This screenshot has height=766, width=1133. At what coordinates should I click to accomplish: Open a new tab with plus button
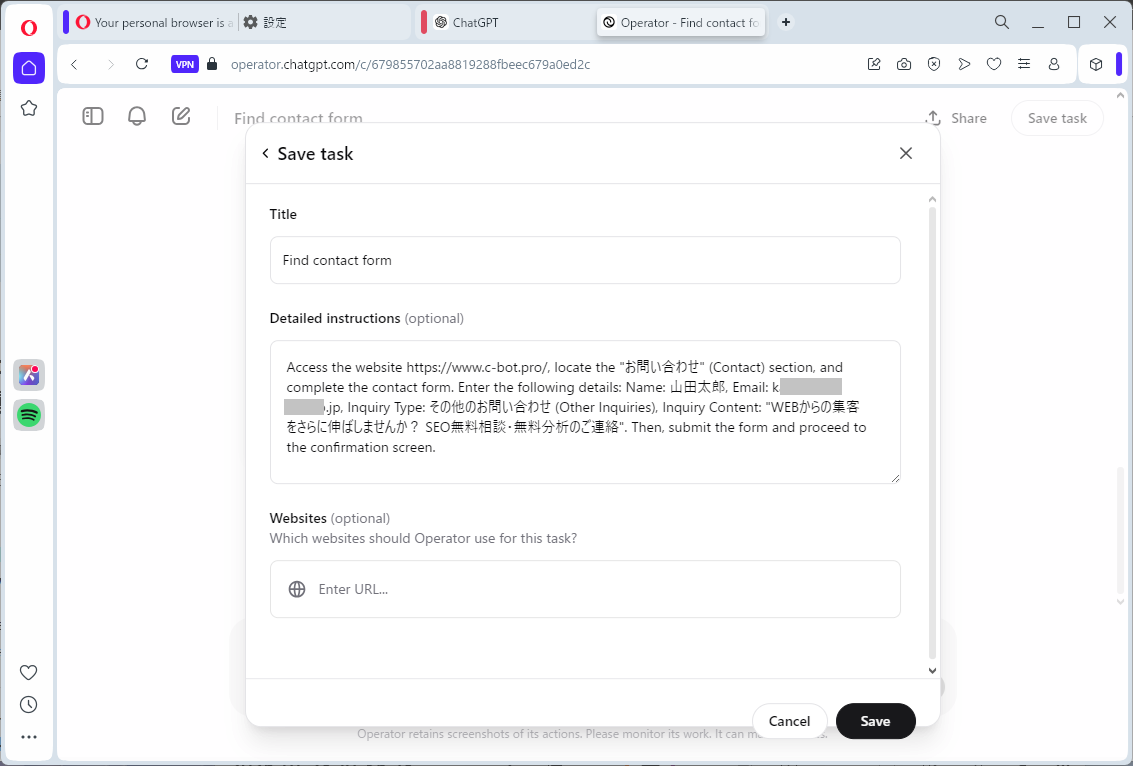pos(786,22)
